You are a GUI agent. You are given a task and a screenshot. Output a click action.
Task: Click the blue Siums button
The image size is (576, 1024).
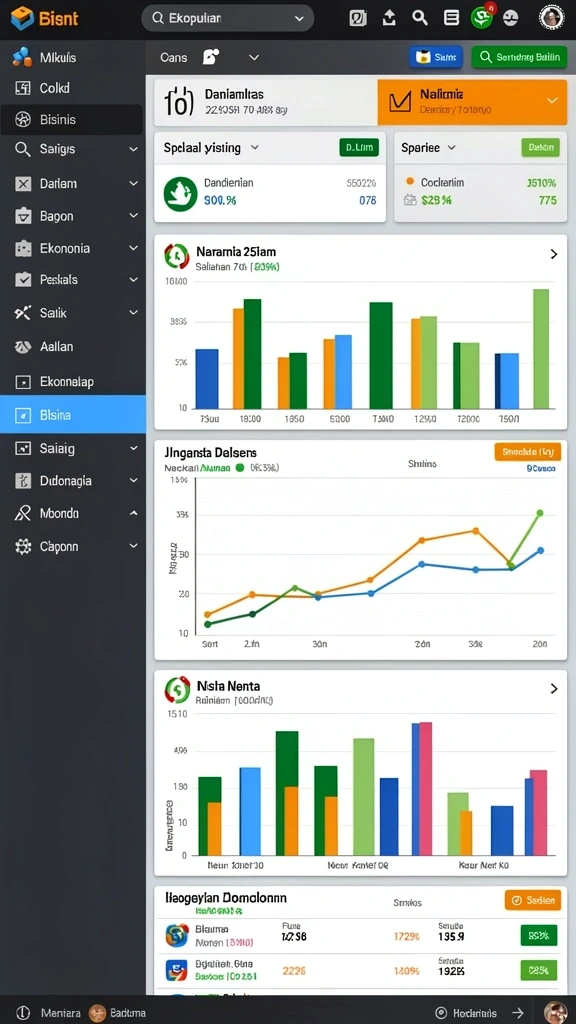pyautogui.click(x=436, y=57)
